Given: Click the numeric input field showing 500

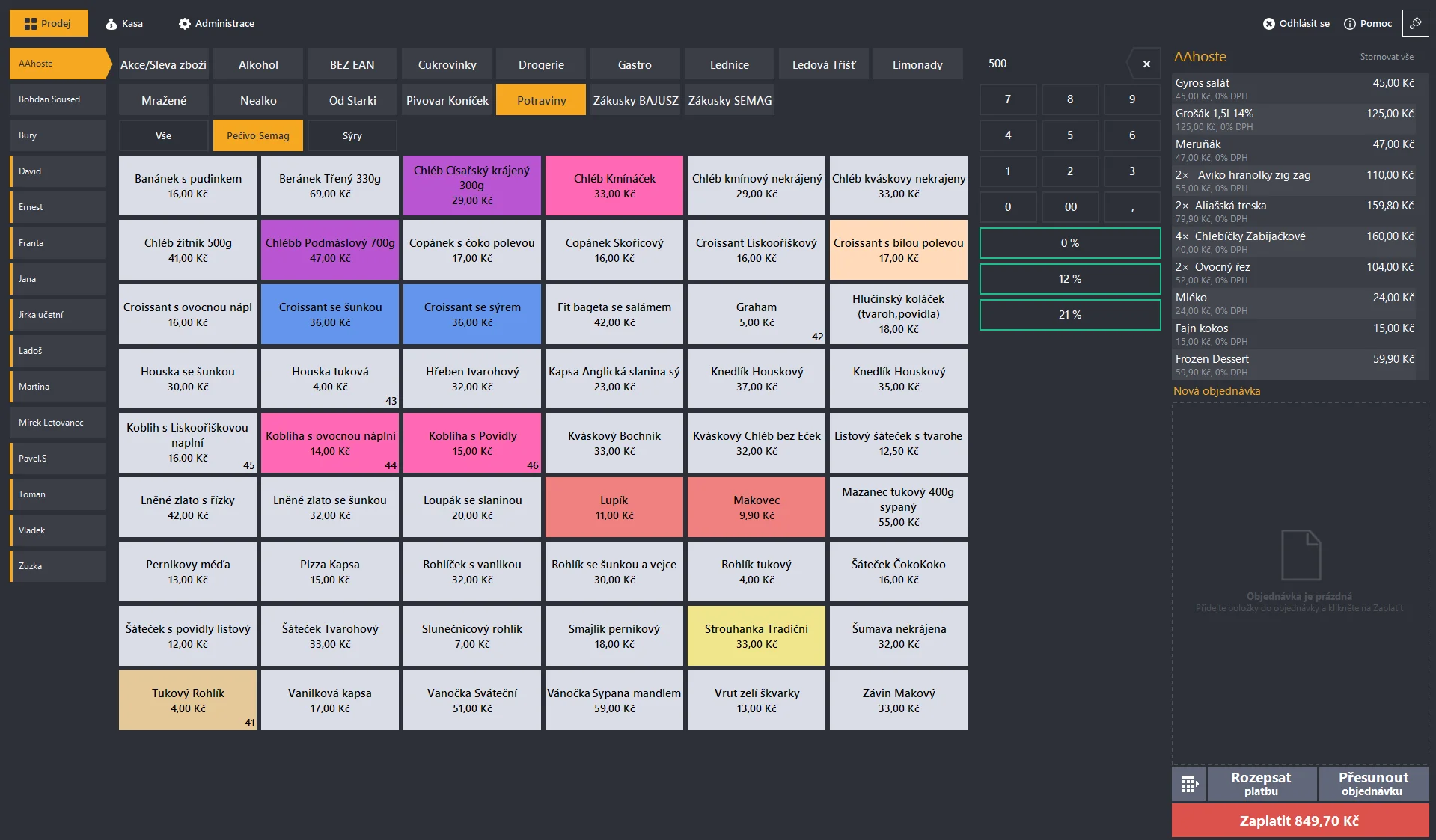Looking at the screenshot, I should coord(1054,64).
